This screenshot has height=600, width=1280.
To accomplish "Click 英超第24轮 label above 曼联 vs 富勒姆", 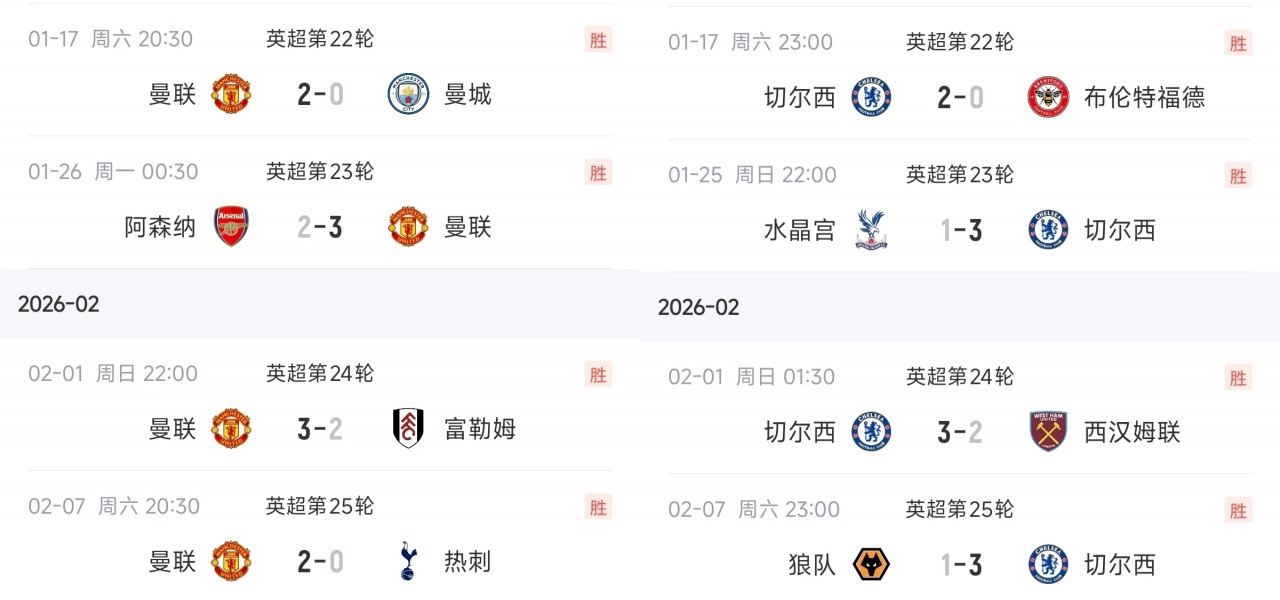I will 320,374.
